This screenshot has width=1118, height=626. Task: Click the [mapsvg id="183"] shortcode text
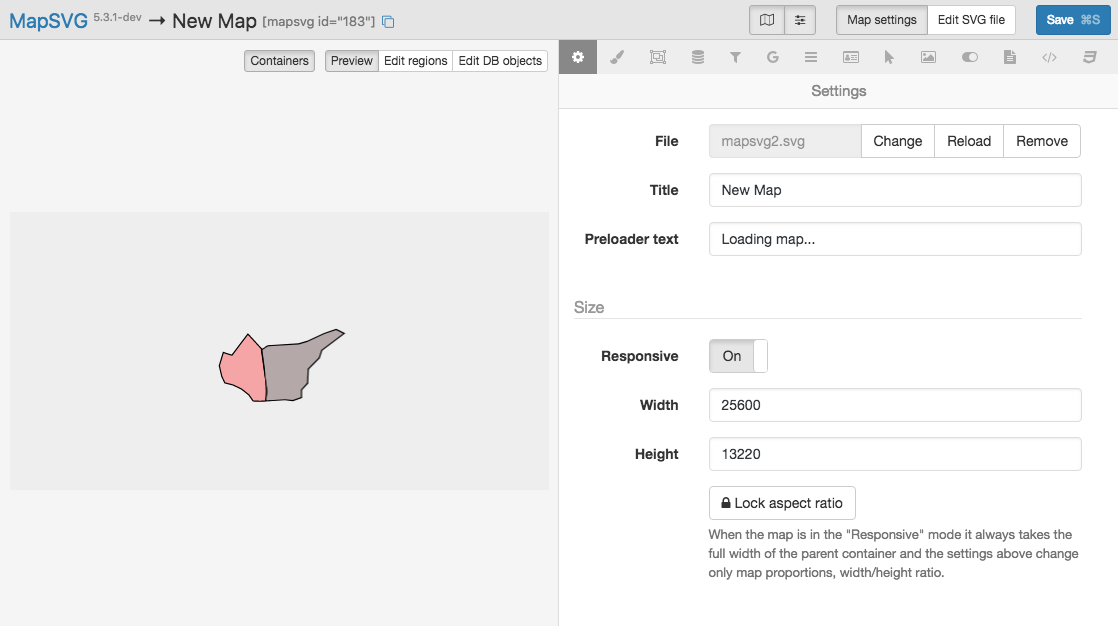point(319,21)
